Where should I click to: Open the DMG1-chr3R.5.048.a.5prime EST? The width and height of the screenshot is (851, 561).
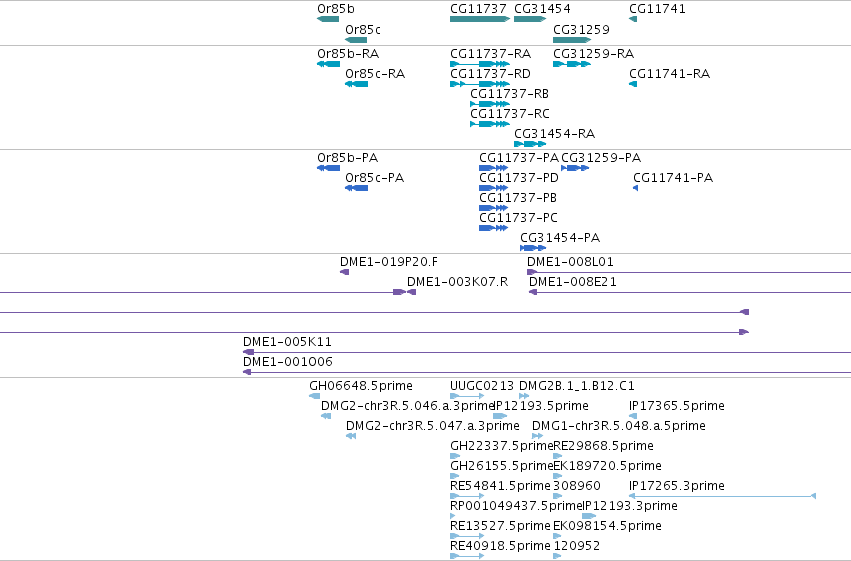click(537, 436)
